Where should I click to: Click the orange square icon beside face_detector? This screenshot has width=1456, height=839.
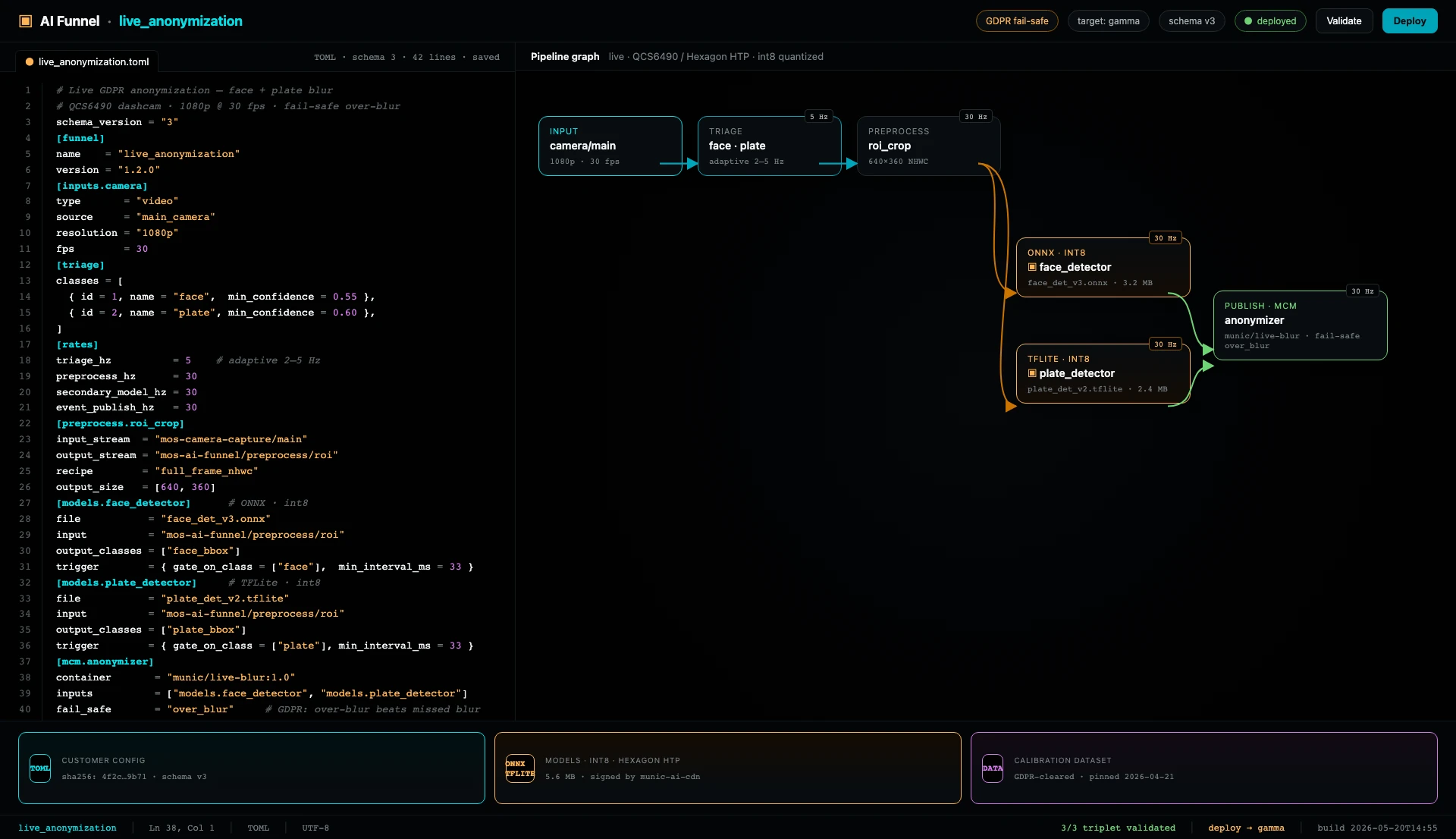point(1032,267)
